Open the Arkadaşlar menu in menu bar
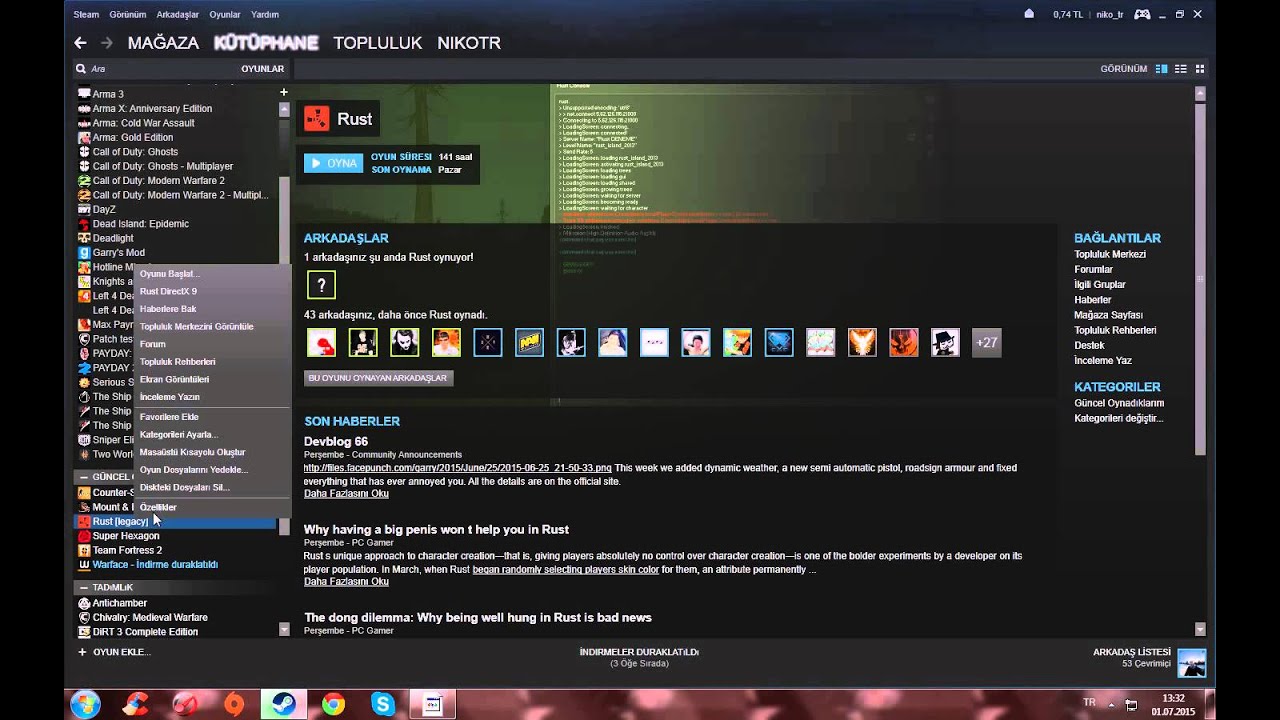1280x720 pixels. tap(178, 15)
